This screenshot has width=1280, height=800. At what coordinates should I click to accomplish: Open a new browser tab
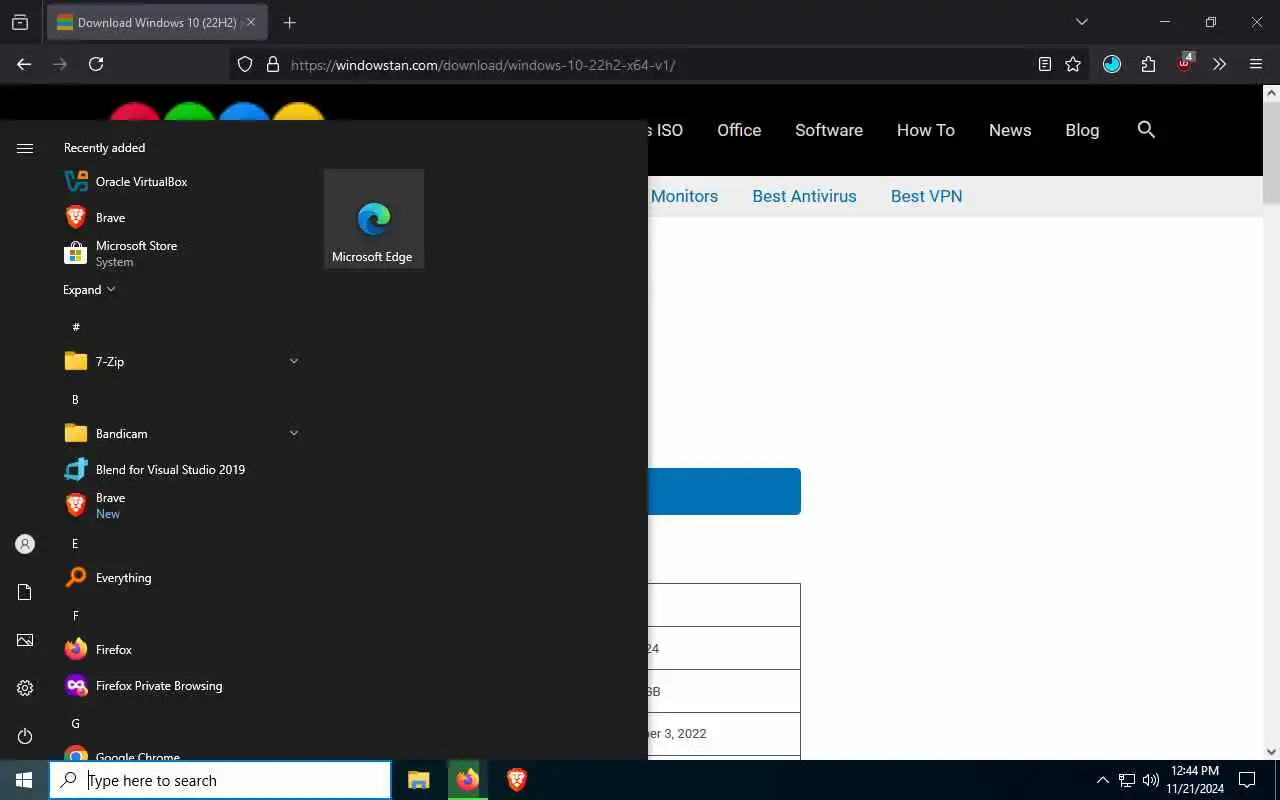[290, 22]
